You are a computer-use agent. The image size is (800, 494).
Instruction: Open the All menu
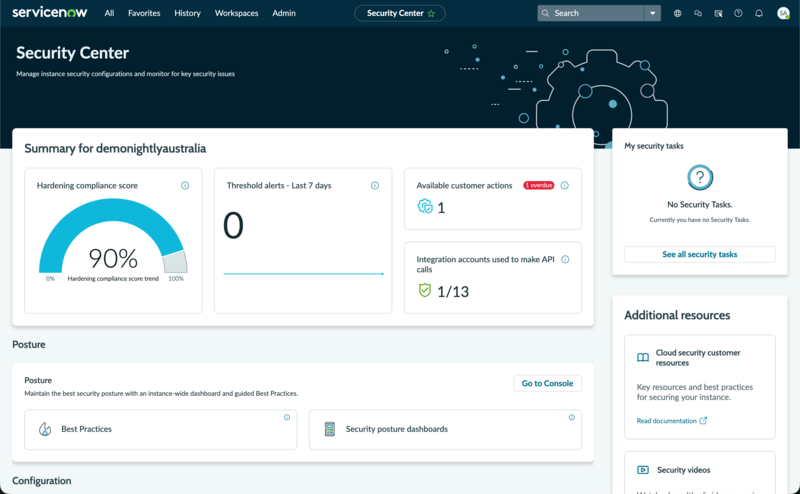point(109,13)
